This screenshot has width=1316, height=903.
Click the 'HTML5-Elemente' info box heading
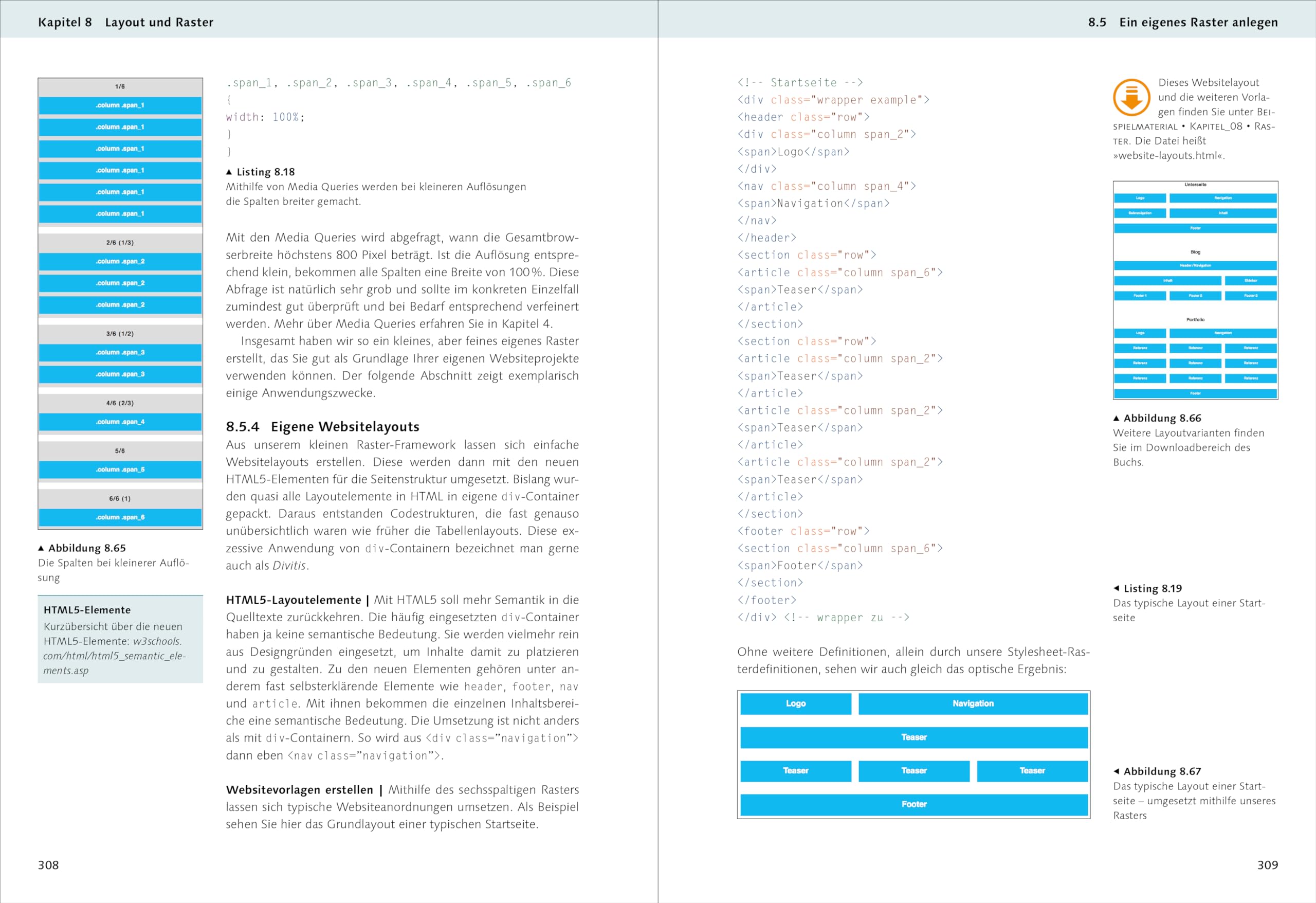[x=87, y=609]
